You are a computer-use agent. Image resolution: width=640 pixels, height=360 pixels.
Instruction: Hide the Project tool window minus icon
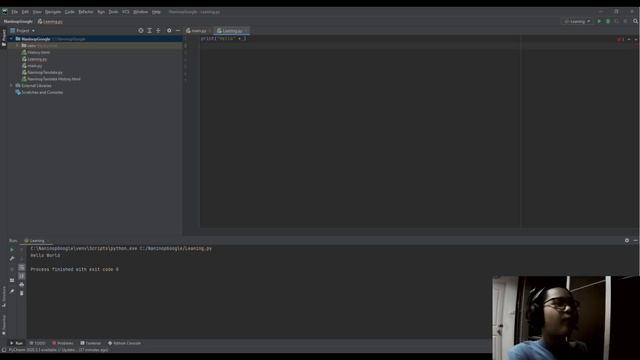(178, 31)
